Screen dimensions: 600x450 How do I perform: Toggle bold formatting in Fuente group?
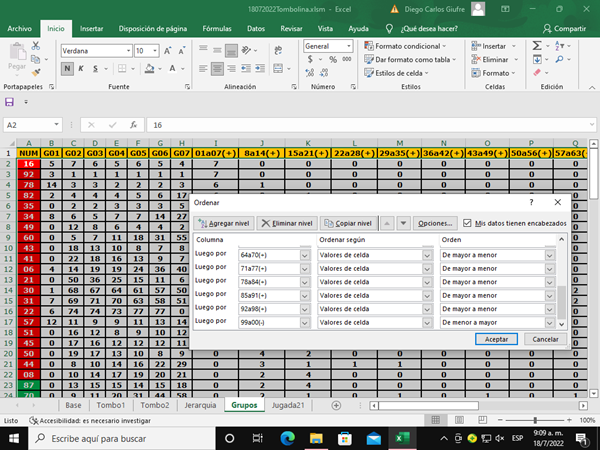click(68, 68)
